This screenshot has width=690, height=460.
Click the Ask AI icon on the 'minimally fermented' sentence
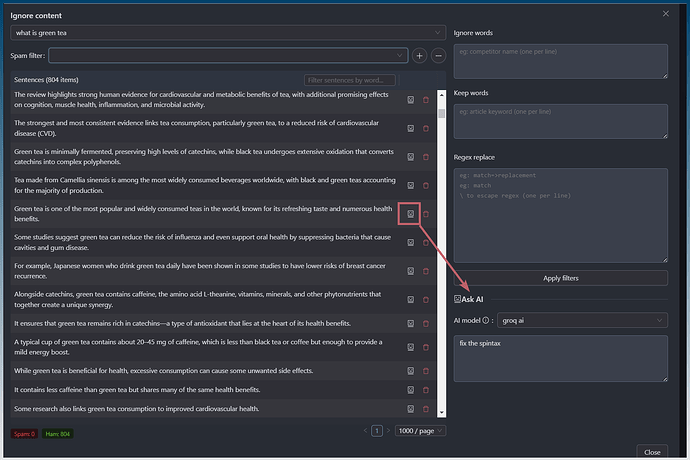(x=410, y=157)
